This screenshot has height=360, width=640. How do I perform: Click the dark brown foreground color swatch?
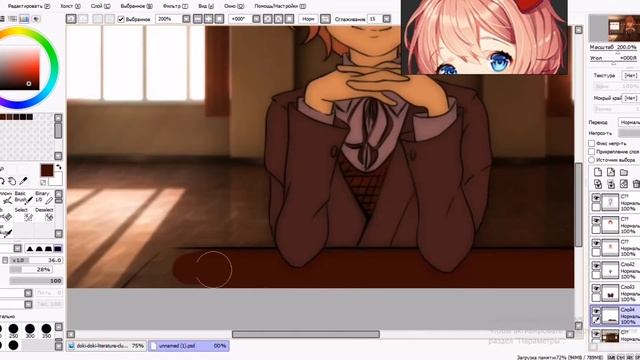[x=47, y=170]
